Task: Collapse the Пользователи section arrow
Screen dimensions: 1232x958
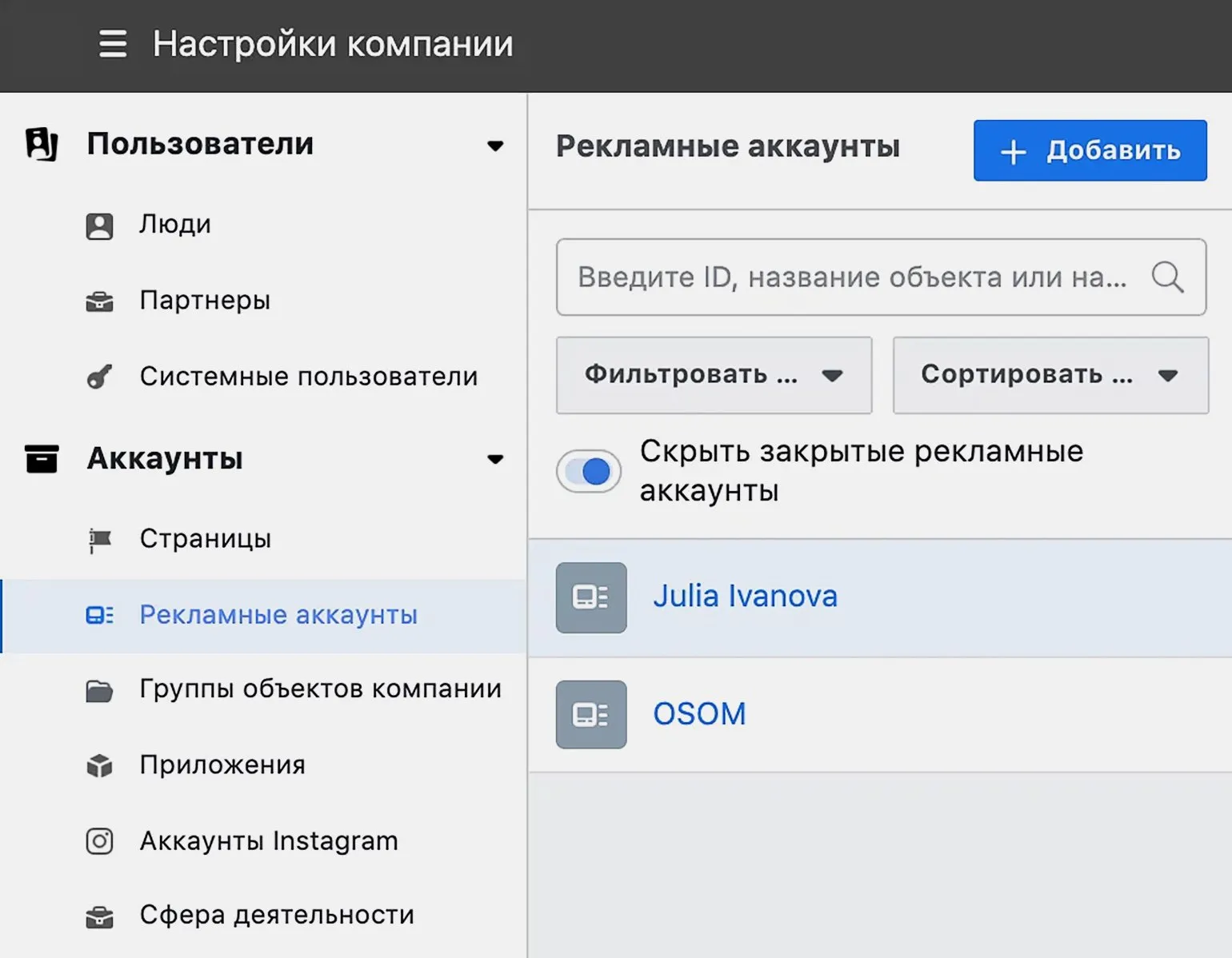Action: [495, 146]
